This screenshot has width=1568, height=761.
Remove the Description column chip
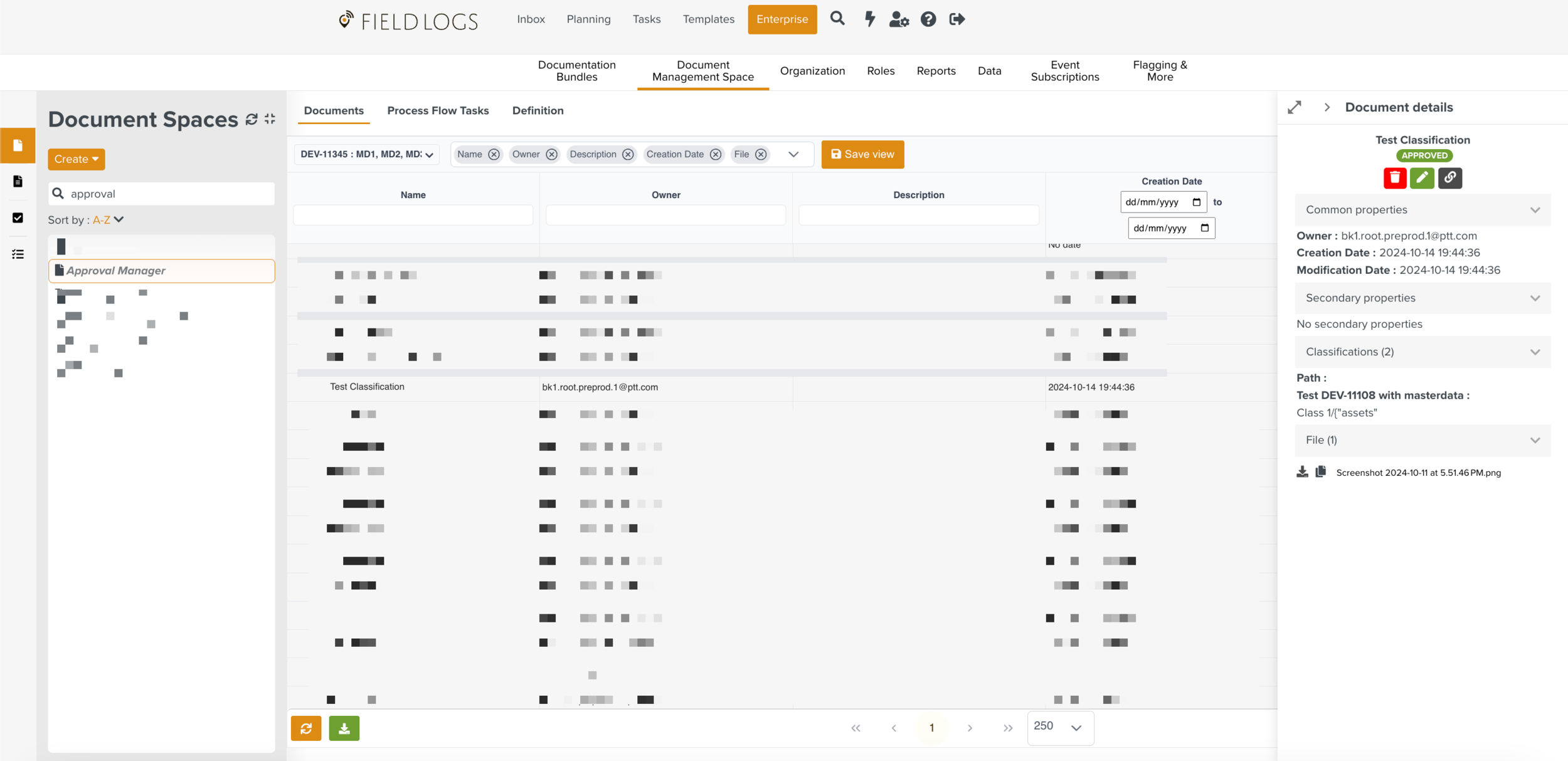click(x=628, y=154)
